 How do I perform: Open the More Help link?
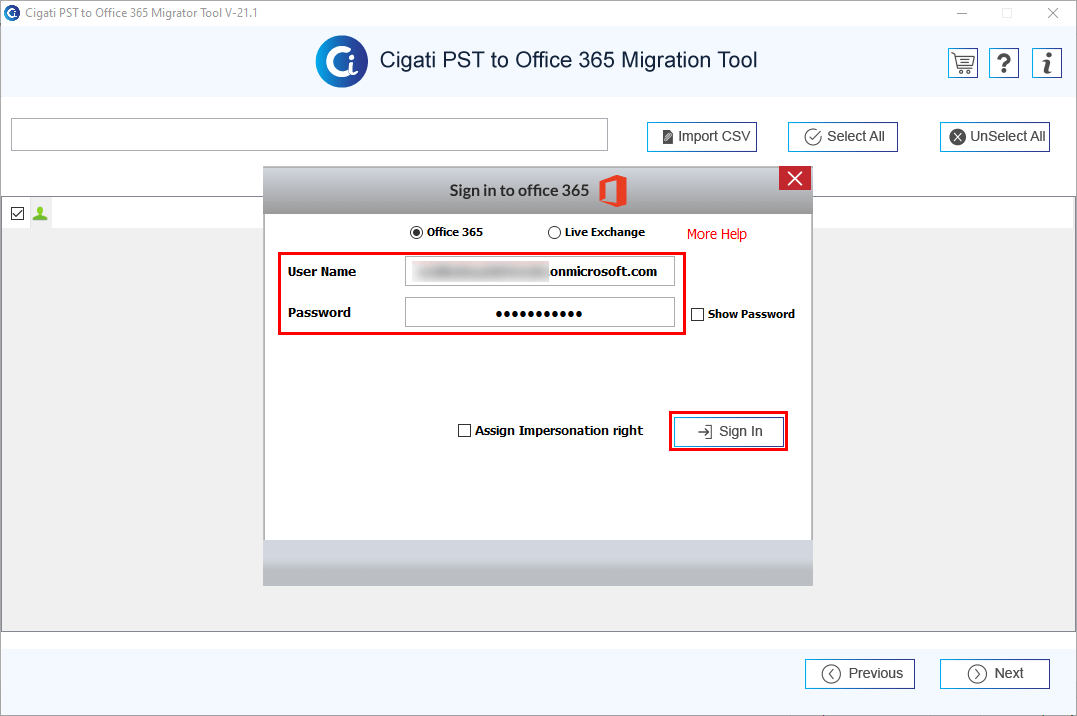[716, 234]
